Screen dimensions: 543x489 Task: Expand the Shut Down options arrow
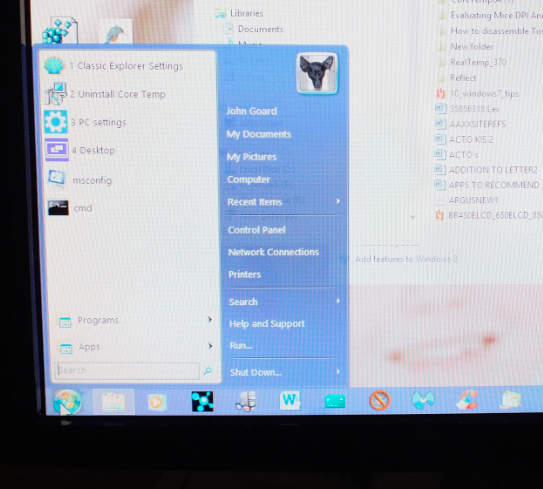tap(338, 372)
